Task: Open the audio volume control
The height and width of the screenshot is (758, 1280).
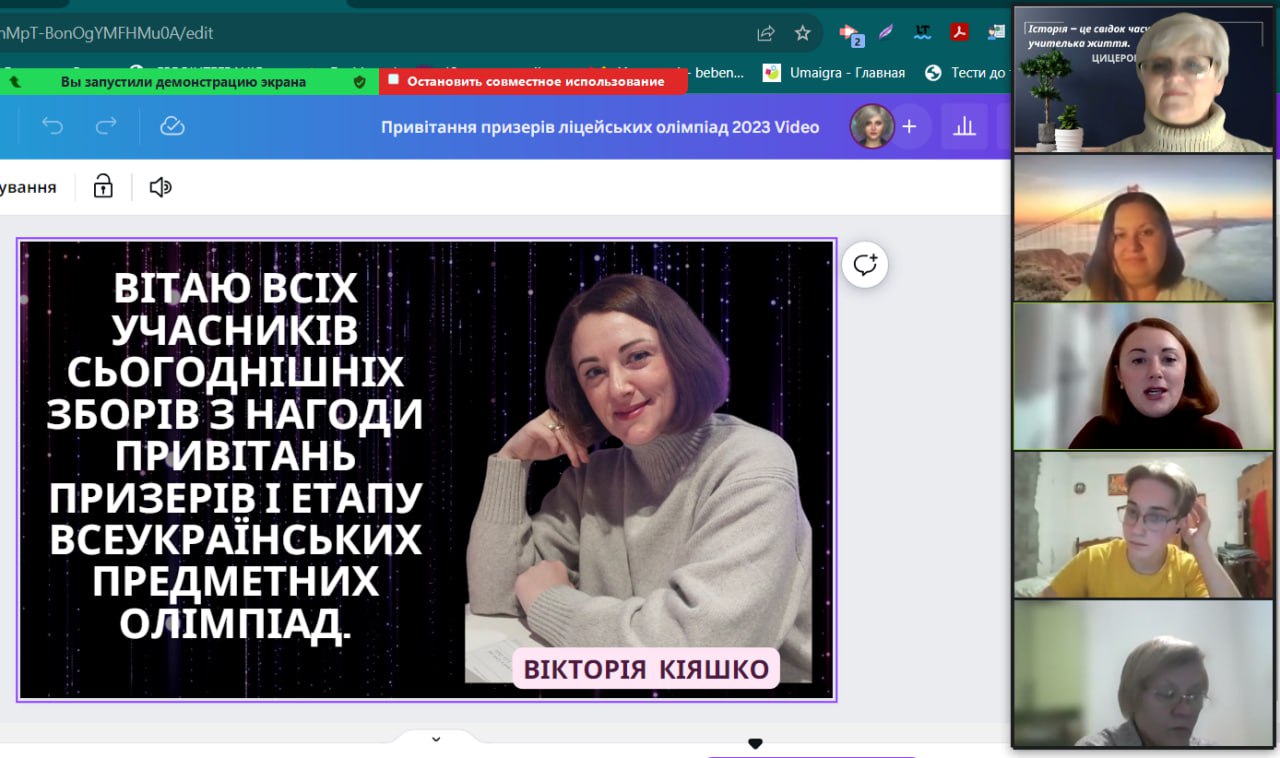Action: 160,187
